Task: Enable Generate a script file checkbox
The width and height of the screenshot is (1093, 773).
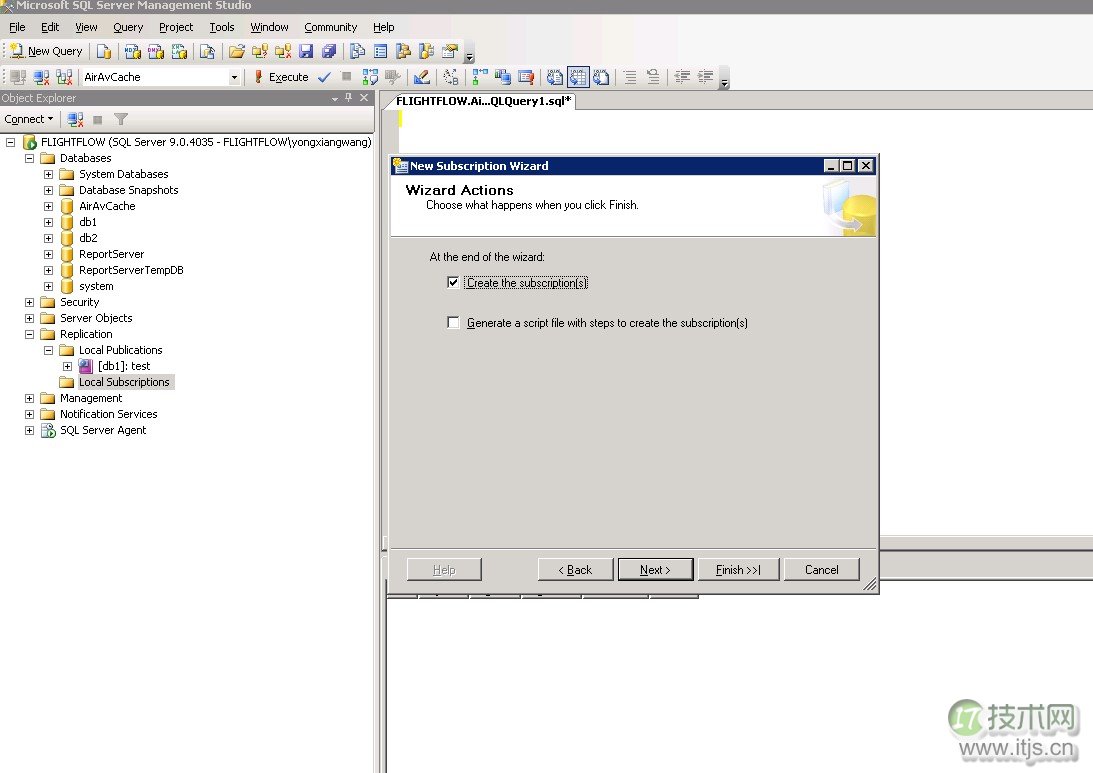Action: pyautogui.click(x=453, y=323)
